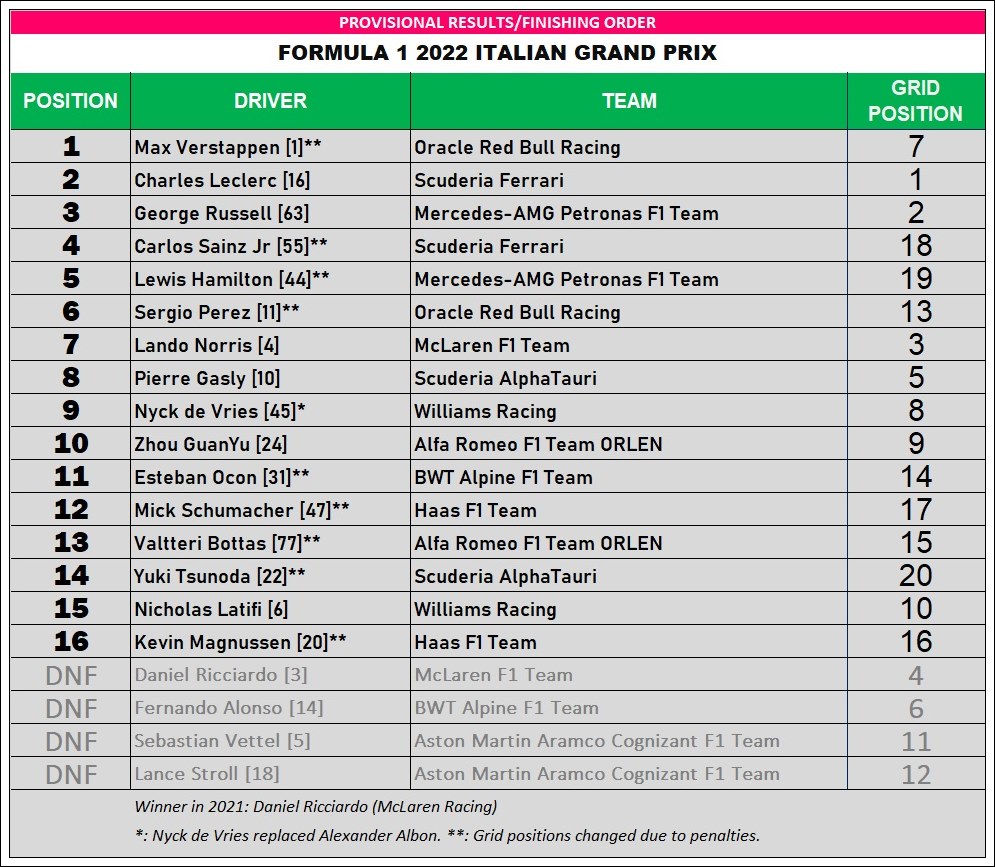Select the McLaren F1 Team cell for Lando Norris
Viewport: 995px width, 867px height.
(x=492, y=345)
